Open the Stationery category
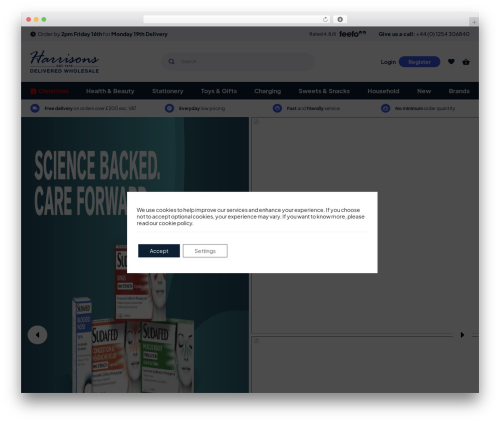The height and width of the screenshot is (423, 500). [x=168, y=91]
